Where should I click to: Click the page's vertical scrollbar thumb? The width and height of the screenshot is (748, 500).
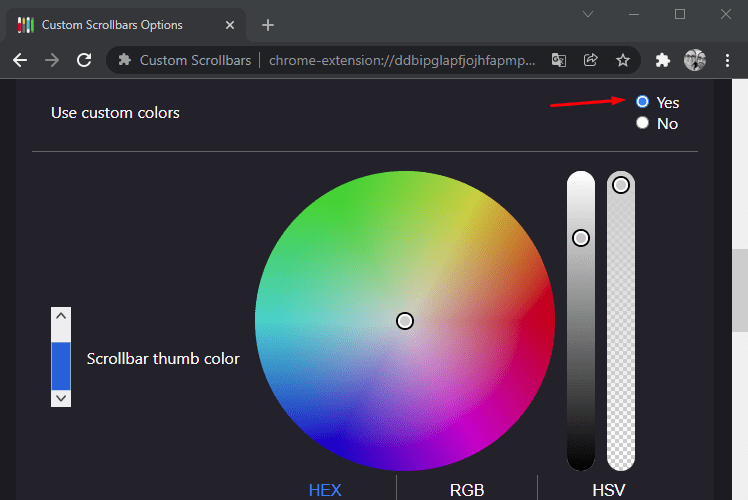[740, 290]
